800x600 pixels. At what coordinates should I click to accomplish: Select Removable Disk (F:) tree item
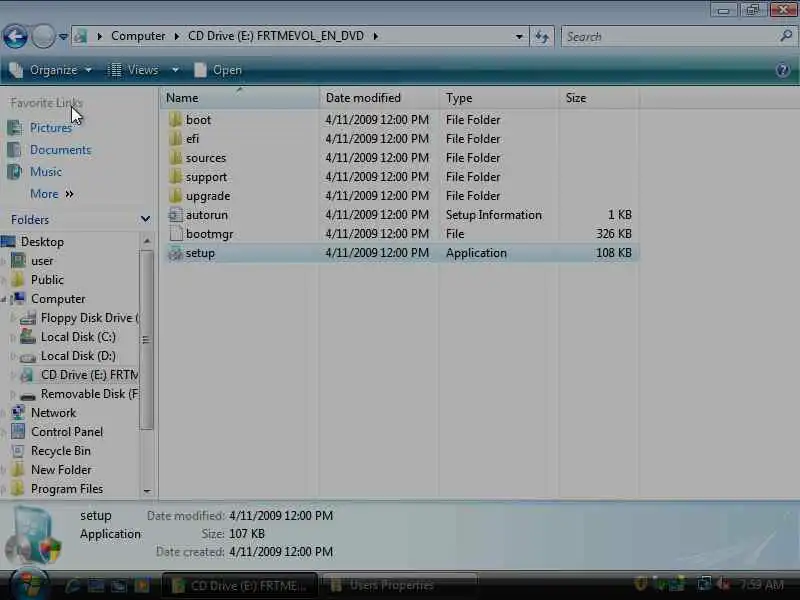point(89,394)
